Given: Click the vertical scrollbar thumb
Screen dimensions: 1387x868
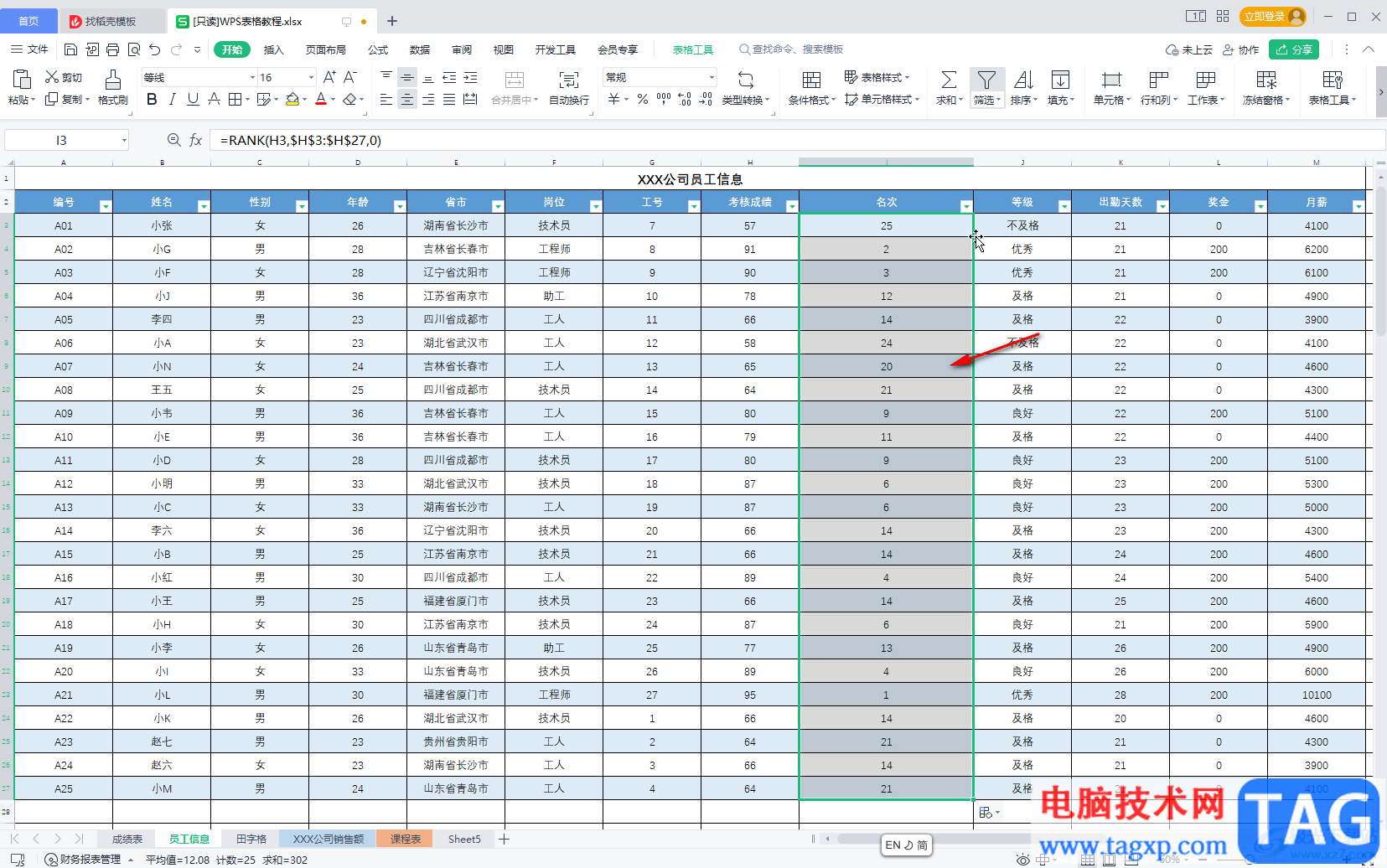Looking at the screenshot, I should coord(1380,260).
